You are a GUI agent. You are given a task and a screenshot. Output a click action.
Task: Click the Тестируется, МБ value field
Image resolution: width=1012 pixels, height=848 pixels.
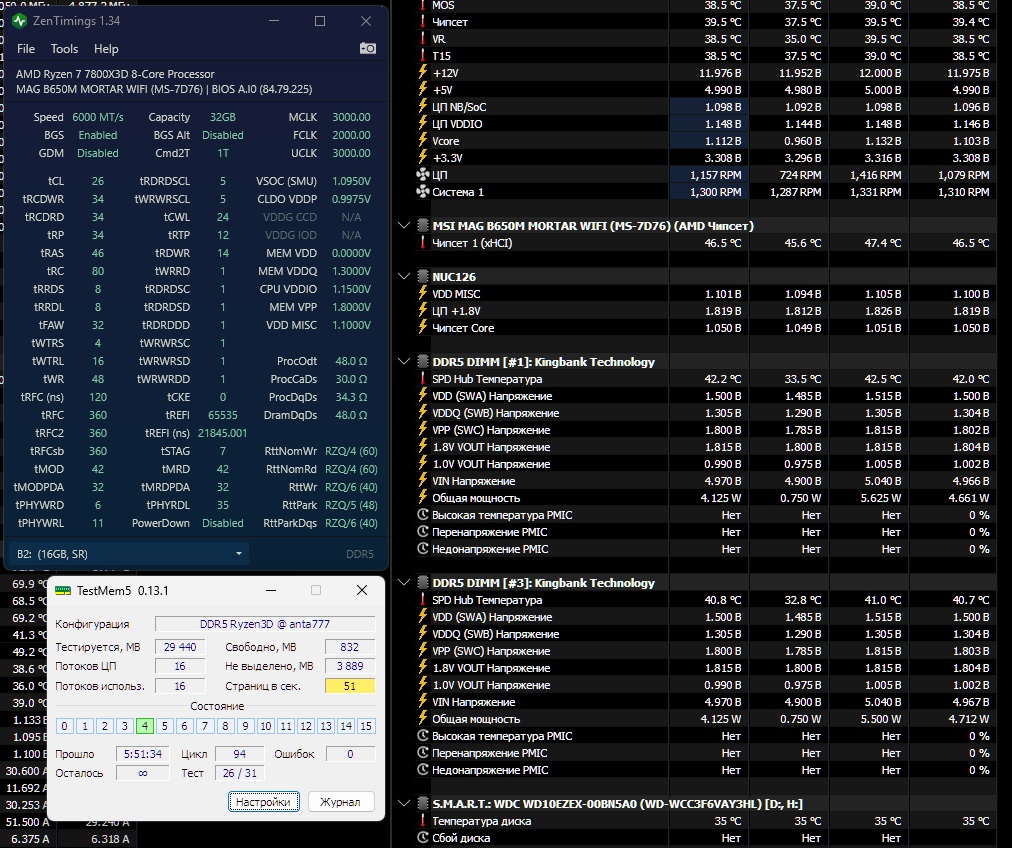pos(180,647)
